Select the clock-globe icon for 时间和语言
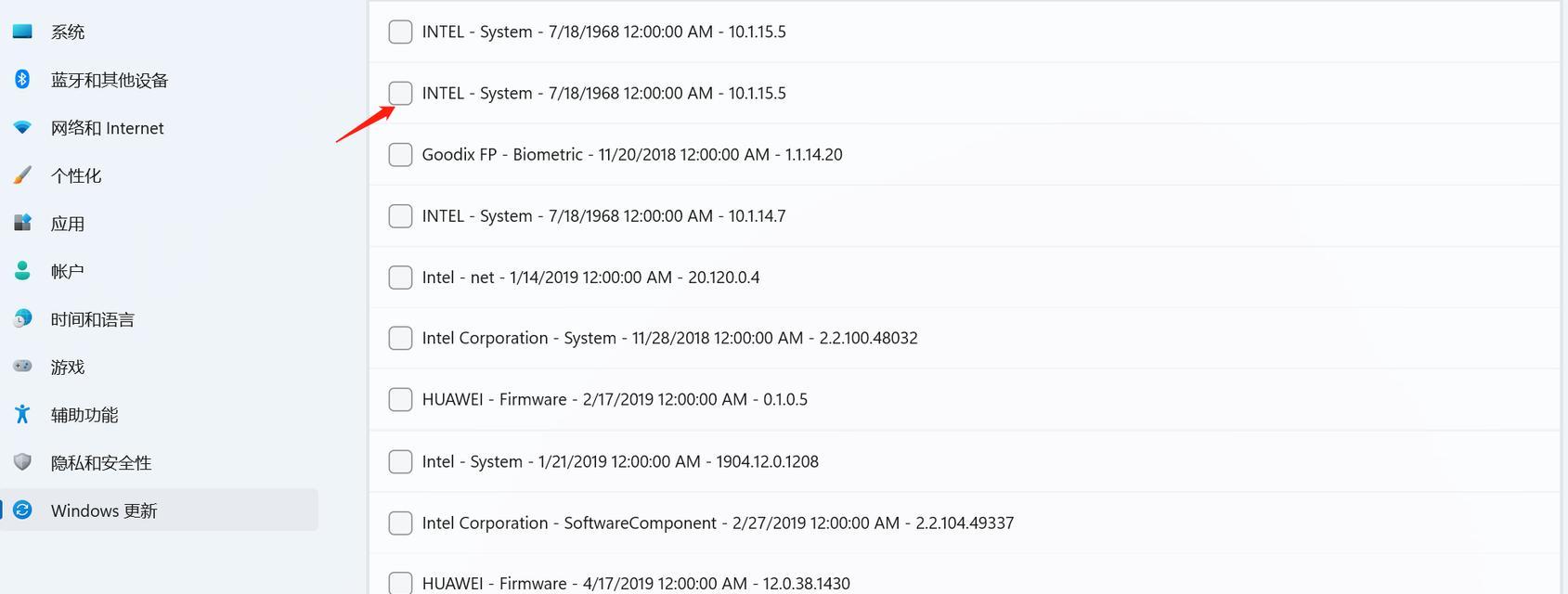Viewport: 1568px width, 594px height. [x=22, y=318]
